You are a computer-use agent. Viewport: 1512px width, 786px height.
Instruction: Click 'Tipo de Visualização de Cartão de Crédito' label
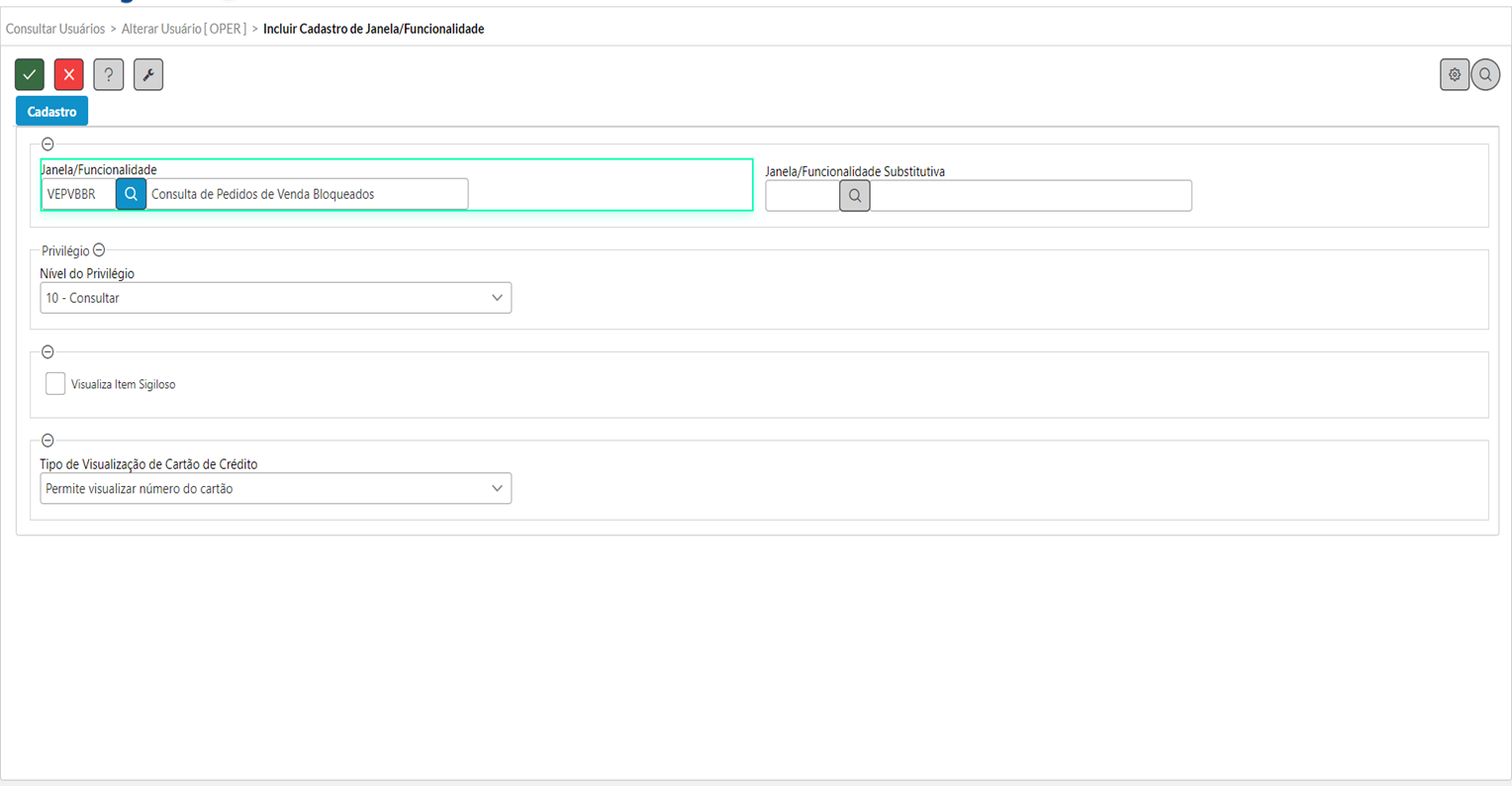(x=148, y=464)
